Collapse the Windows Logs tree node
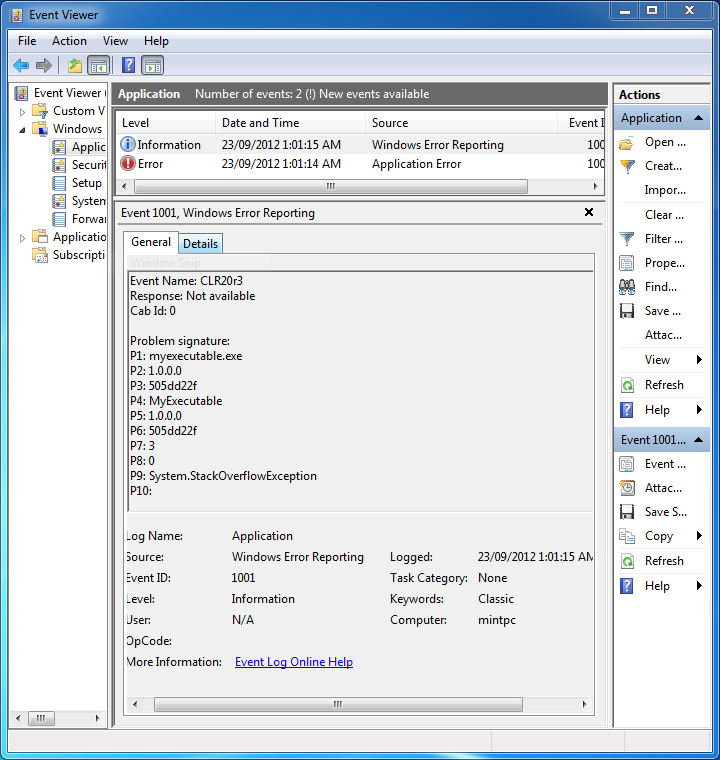The width and height of the screenshot is (720, 760). click(x=23, y=129)
